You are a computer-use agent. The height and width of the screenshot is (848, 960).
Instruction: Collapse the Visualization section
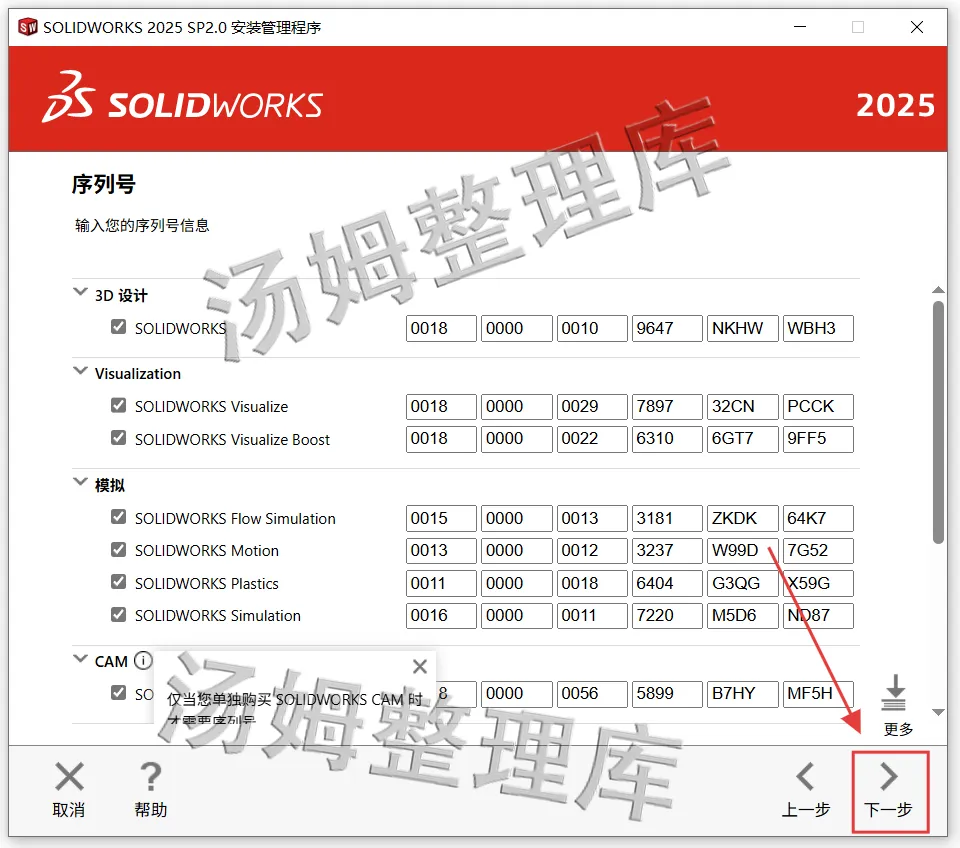tap(80, 370)
